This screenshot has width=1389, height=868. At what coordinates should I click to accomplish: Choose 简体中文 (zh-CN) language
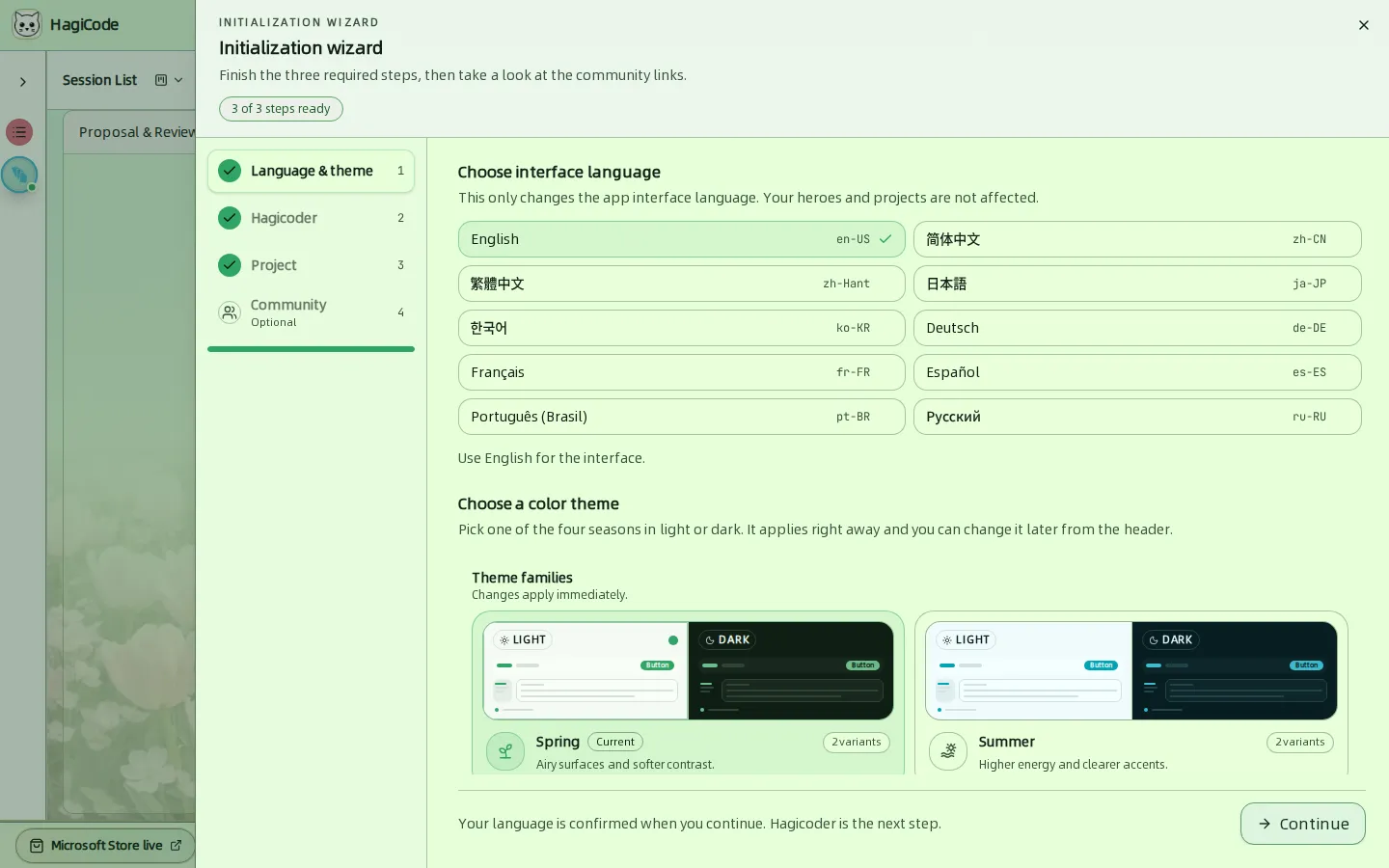pyautogui.click(x=1137, y=239)
